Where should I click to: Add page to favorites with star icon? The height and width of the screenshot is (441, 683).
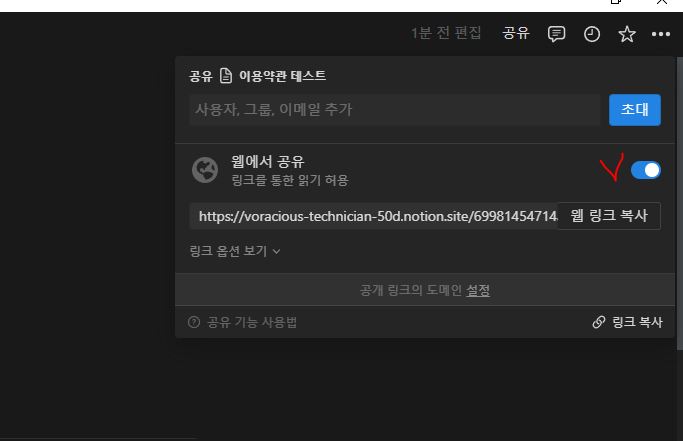pos(627,34)
